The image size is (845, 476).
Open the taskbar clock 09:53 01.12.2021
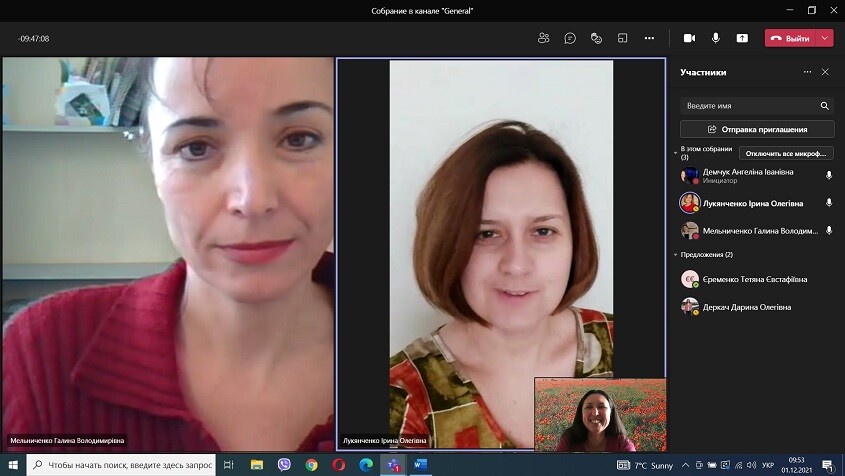tap(796, 465)
